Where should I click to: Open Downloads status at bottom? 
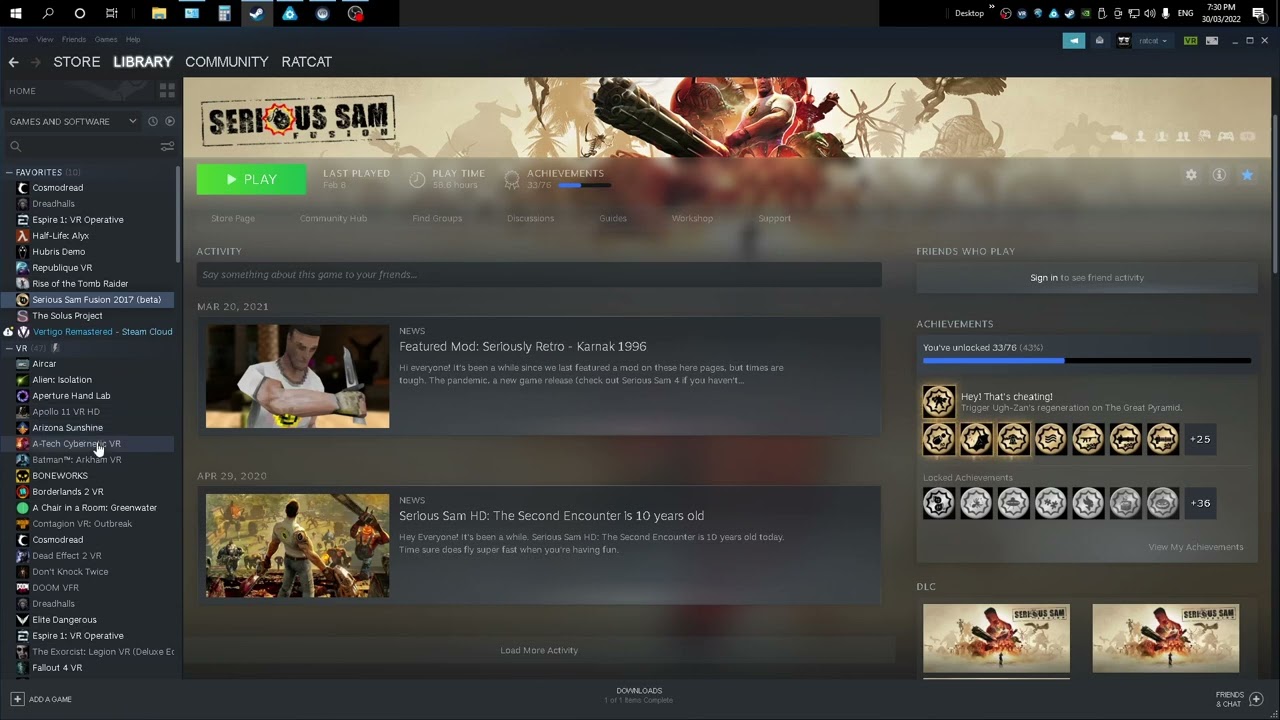639,695
